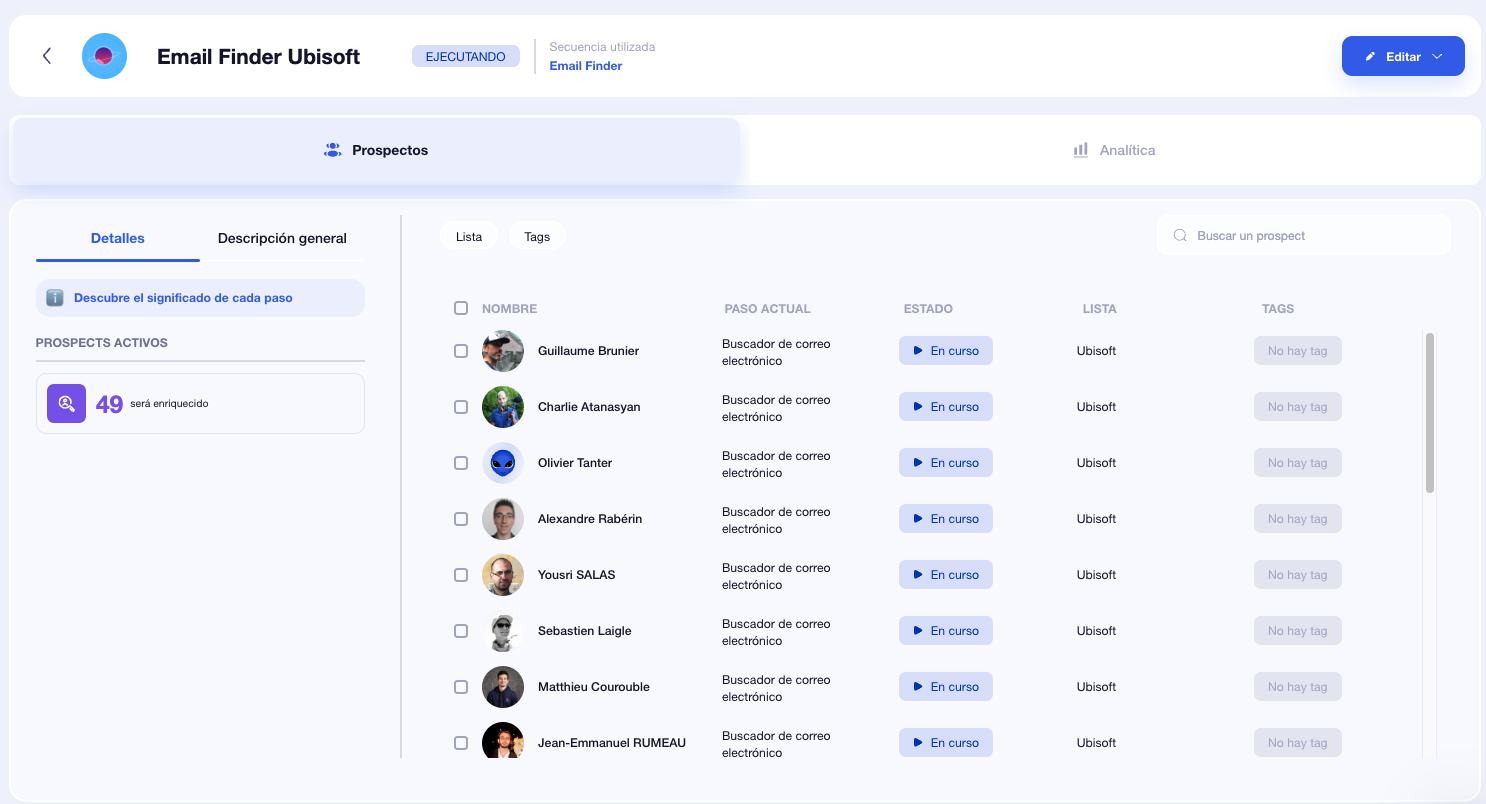Open the Editar dropdown button
The image size is (1486, 804).
coord(1402,56)
